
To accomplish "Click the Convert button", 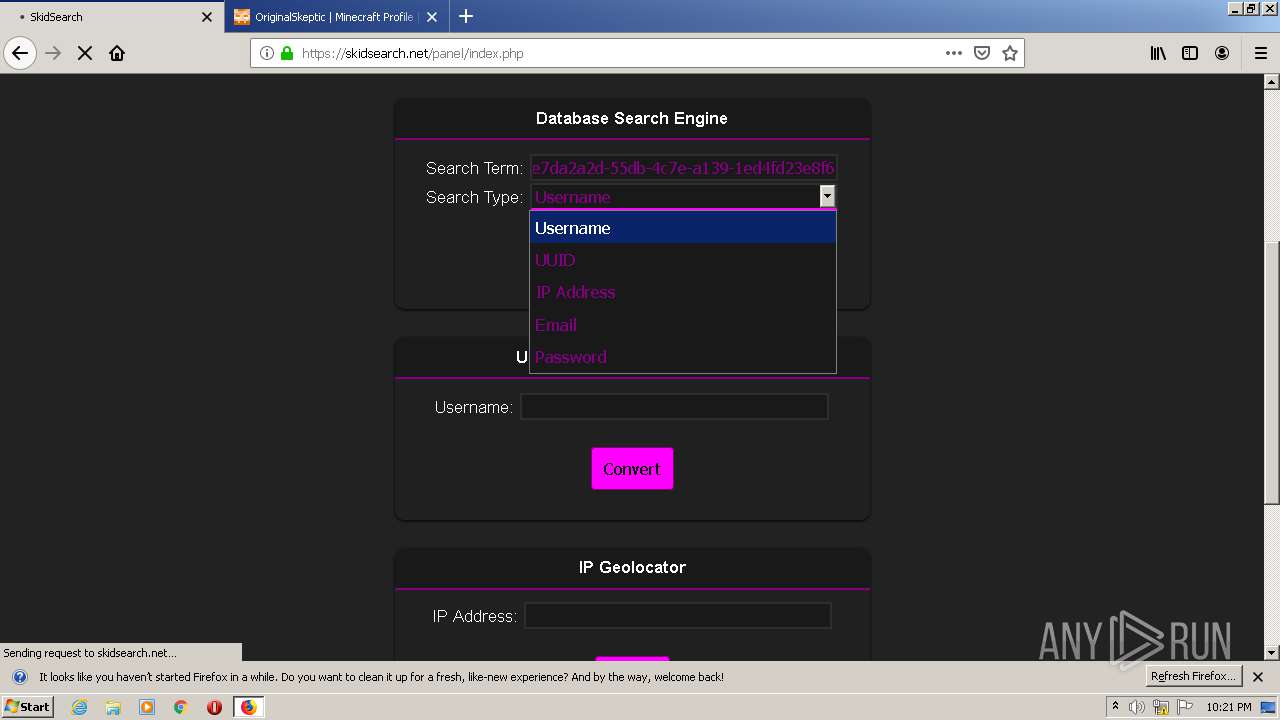I will [632, 468].
